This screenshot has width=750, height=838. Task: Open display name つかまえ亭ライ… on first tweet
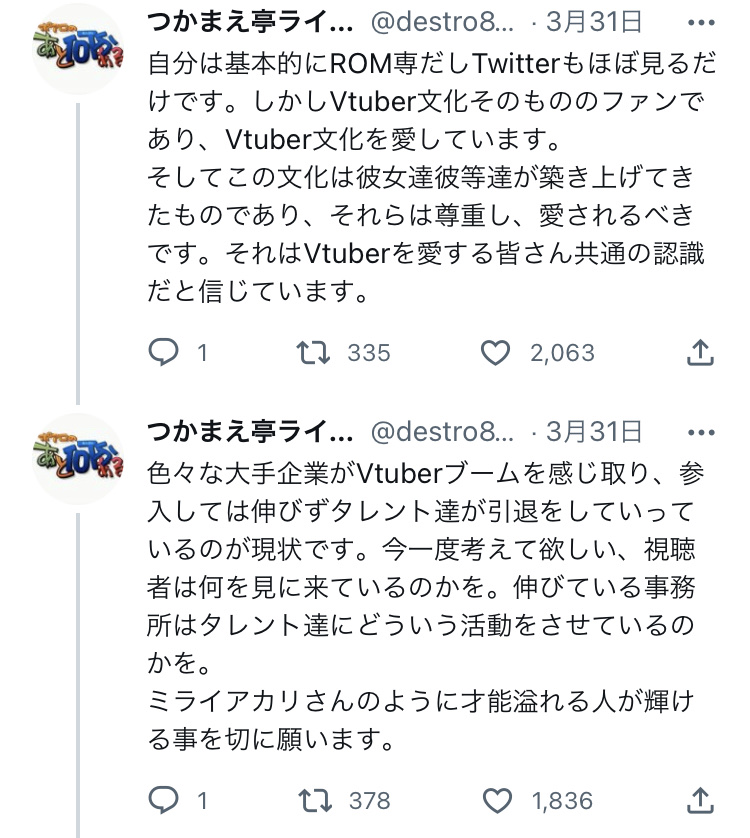[250, 22]
